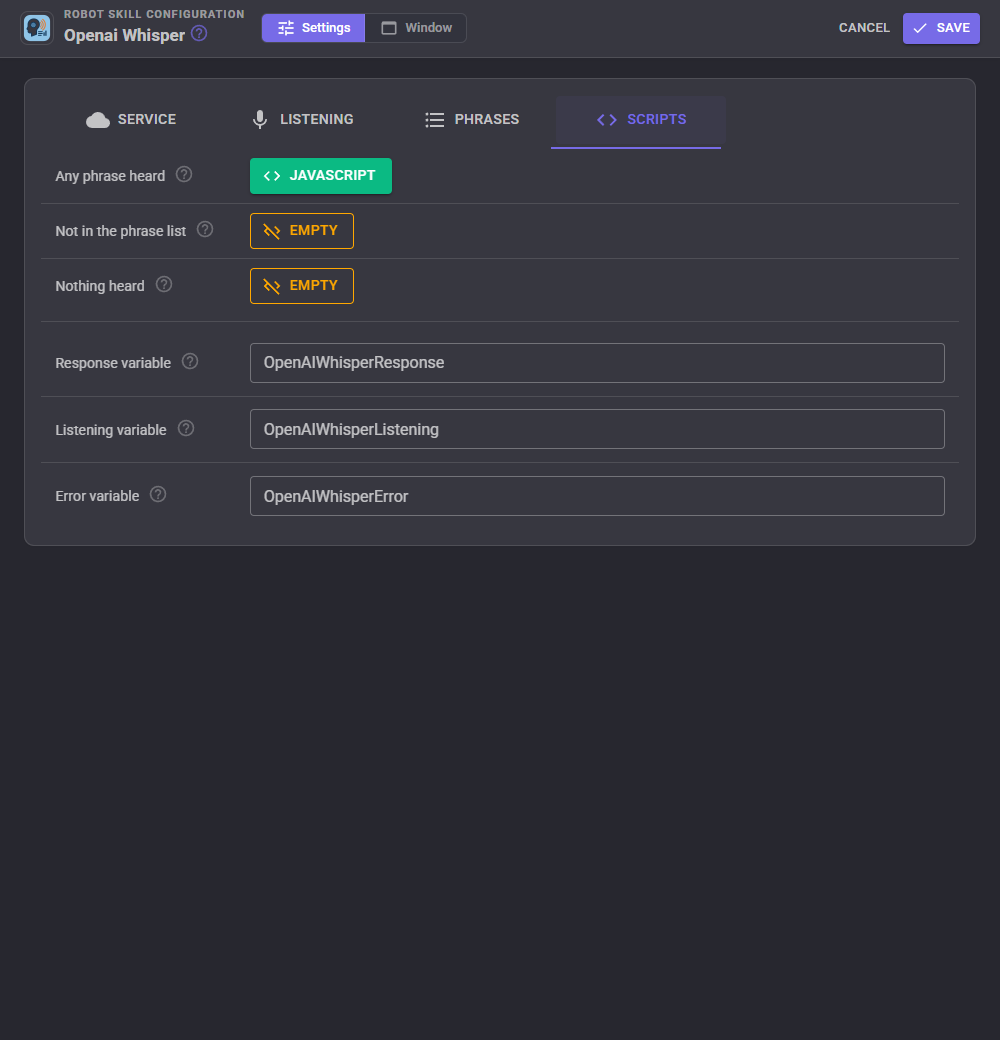The height and width of the screenshot is (1040, 1000).
Task: Click the 'Nothing heard' label
Action: tap(99, 286)
